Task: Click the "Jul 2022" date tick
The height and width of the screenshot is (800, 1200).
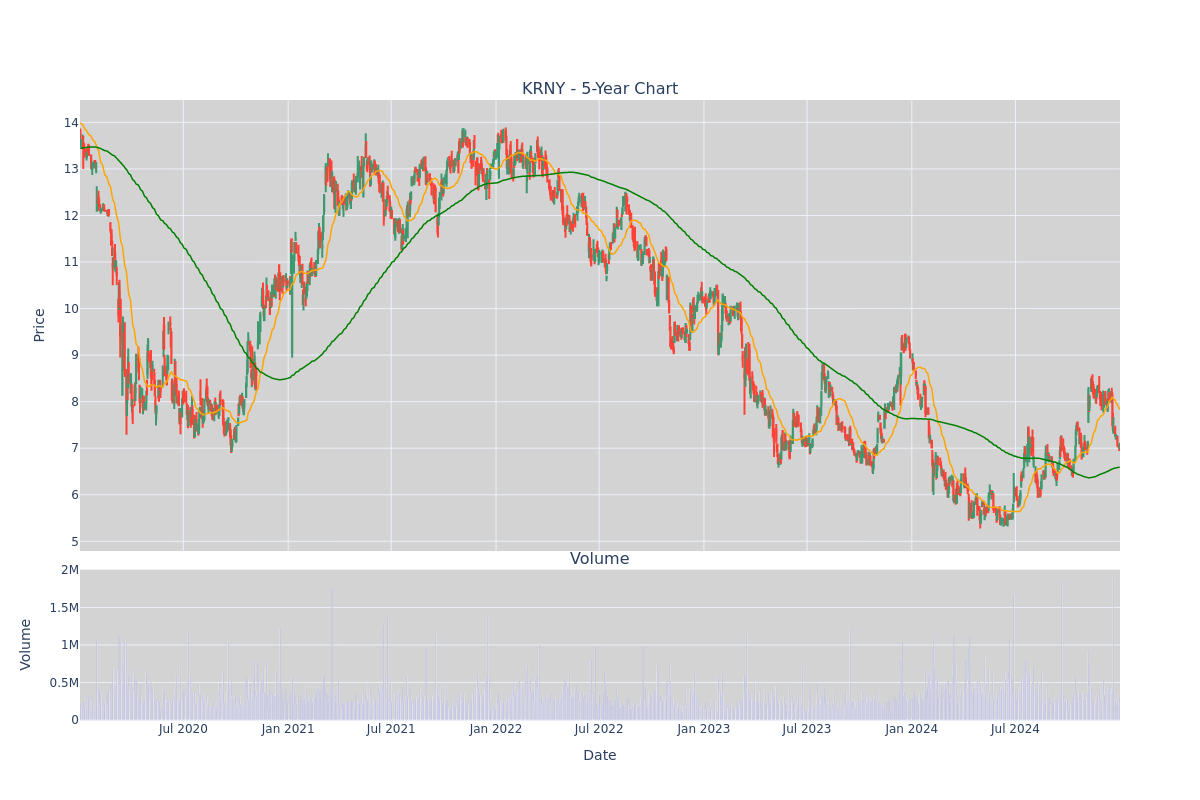Action: pyautogui.click(x=599, y=729)
